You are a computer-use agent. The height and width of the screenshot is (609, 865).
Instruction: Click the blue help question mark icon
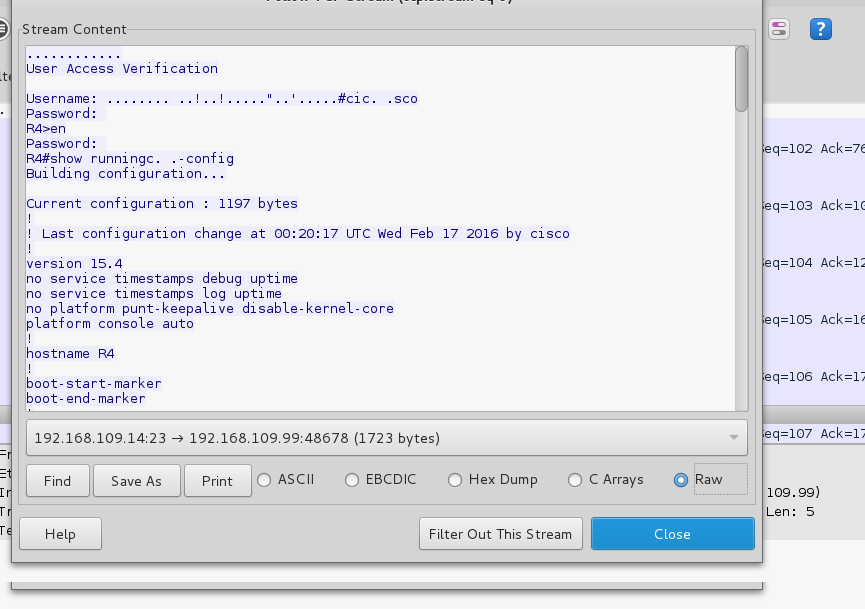pos(820,29)
